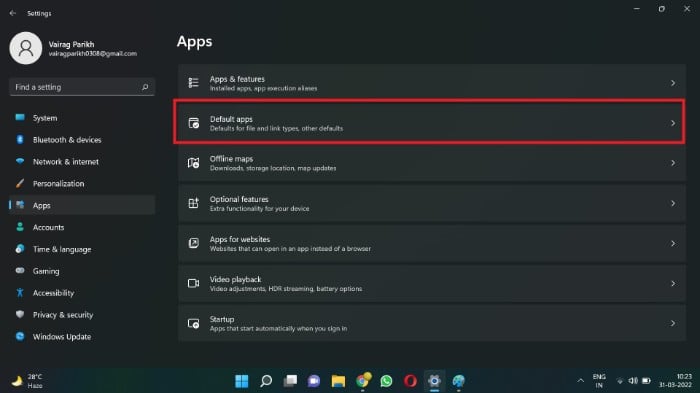Click the user name Vairag Parikh
The height and width of the screenshot is (393, 700).
coord(71,44)
